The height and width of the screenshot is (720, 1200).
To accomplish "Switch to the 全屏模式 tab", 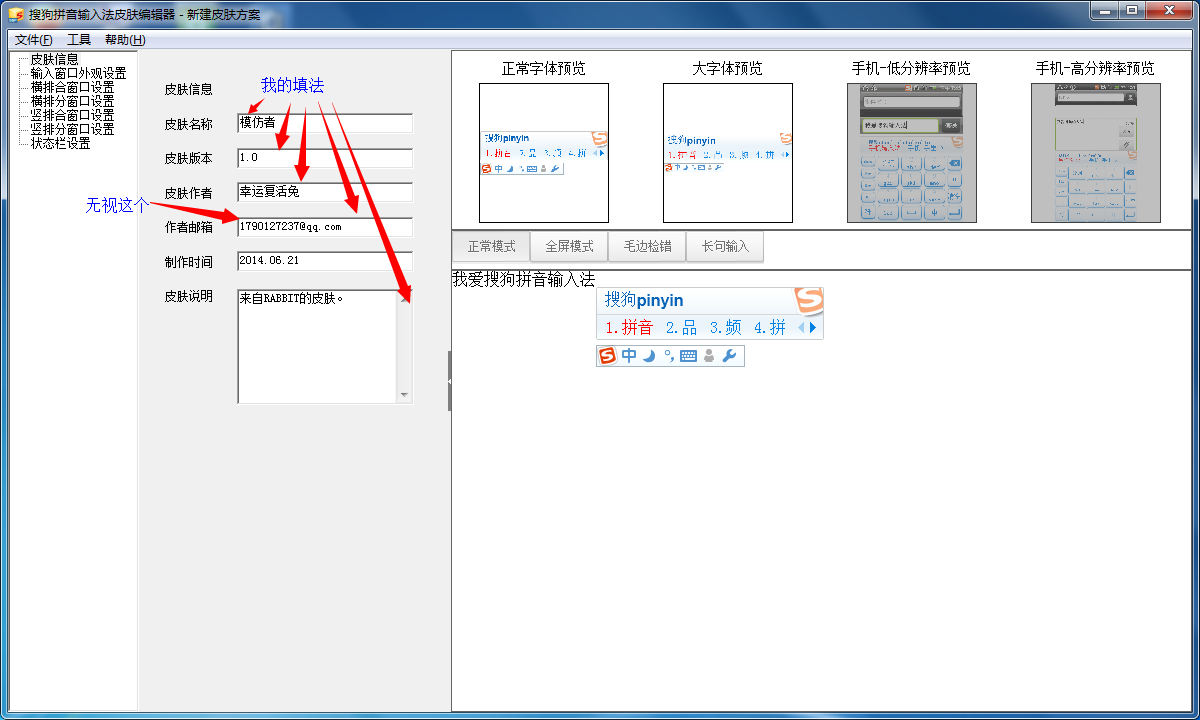I will [570, 247].
